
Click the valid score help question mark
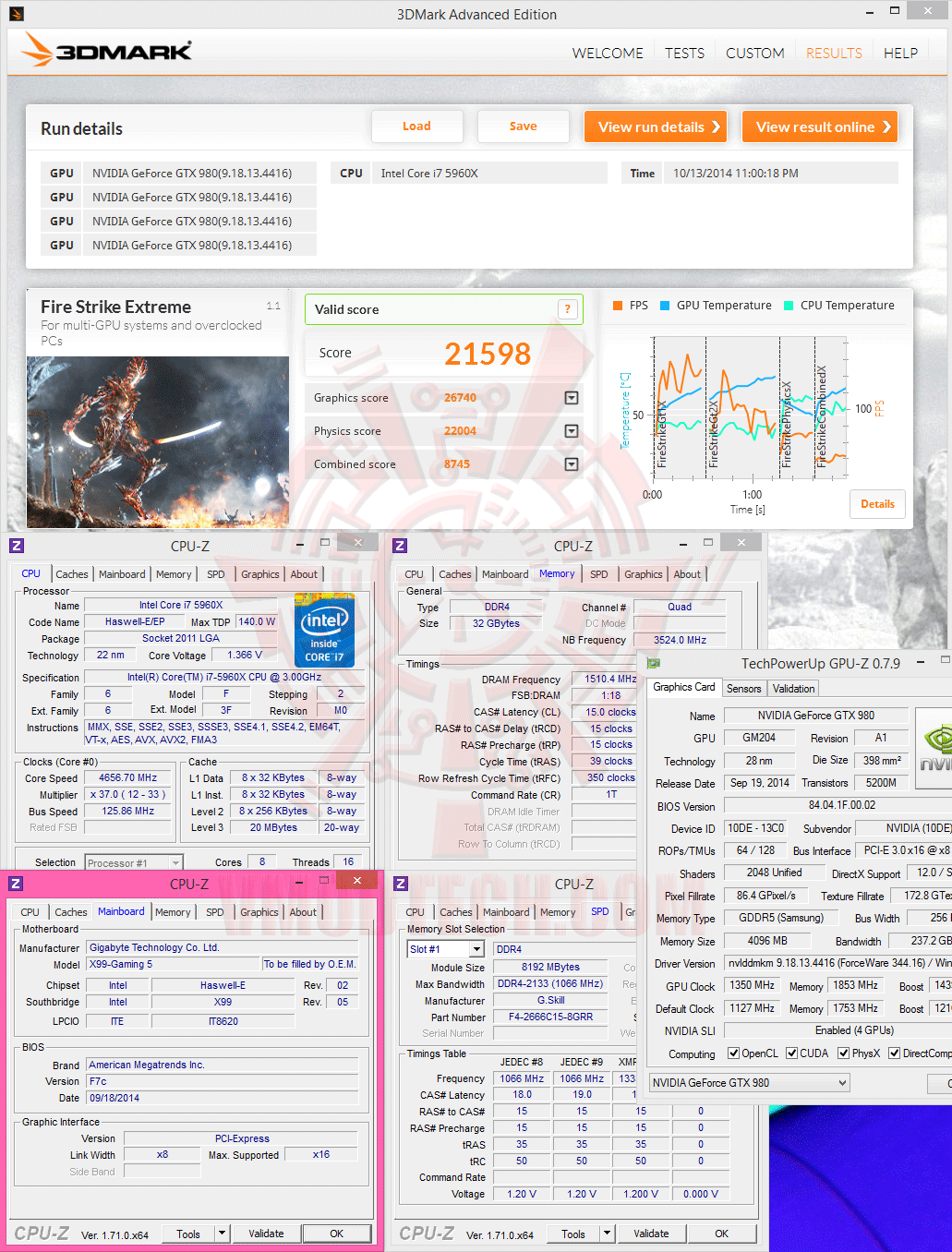568,309
